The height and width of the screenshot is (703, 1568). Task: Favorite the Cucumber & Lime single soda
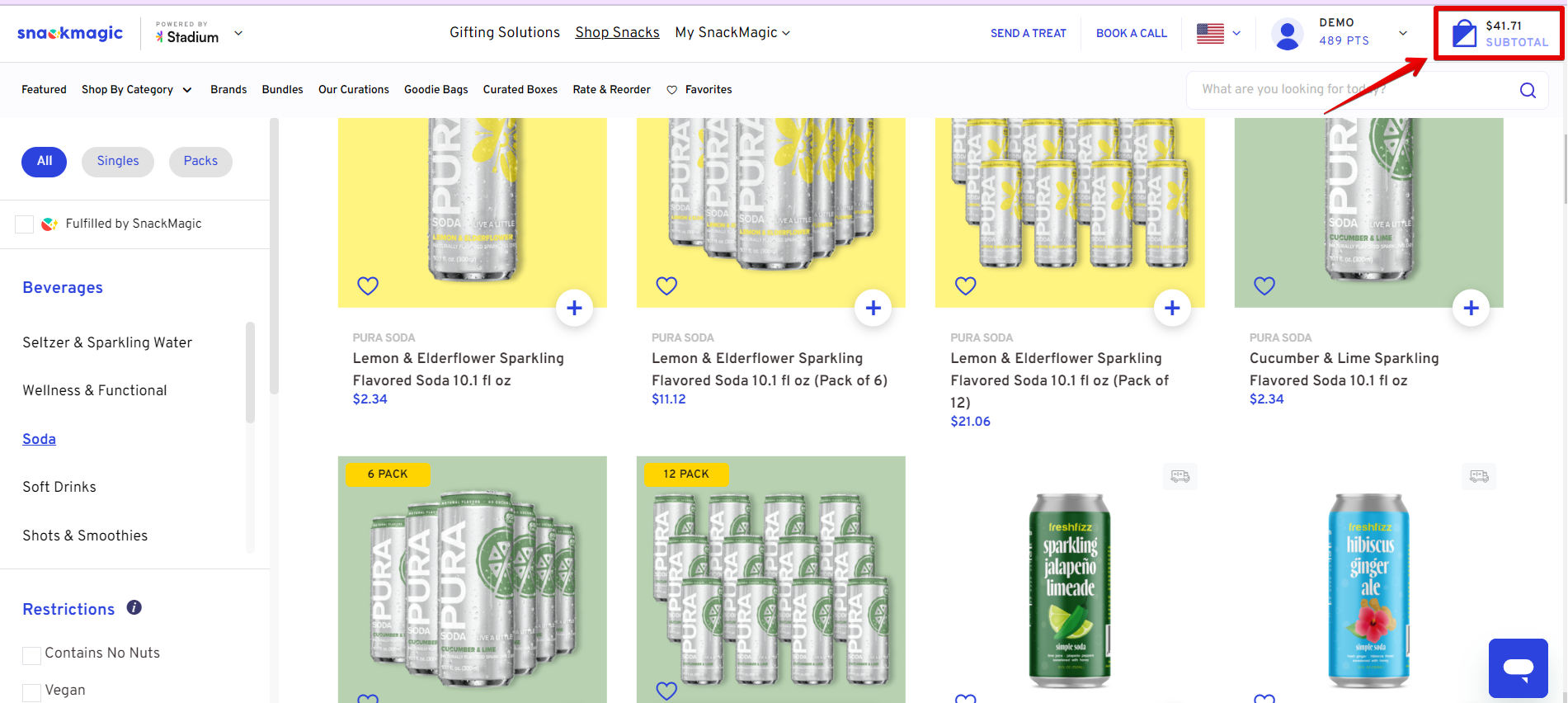tap(1264, 285)
